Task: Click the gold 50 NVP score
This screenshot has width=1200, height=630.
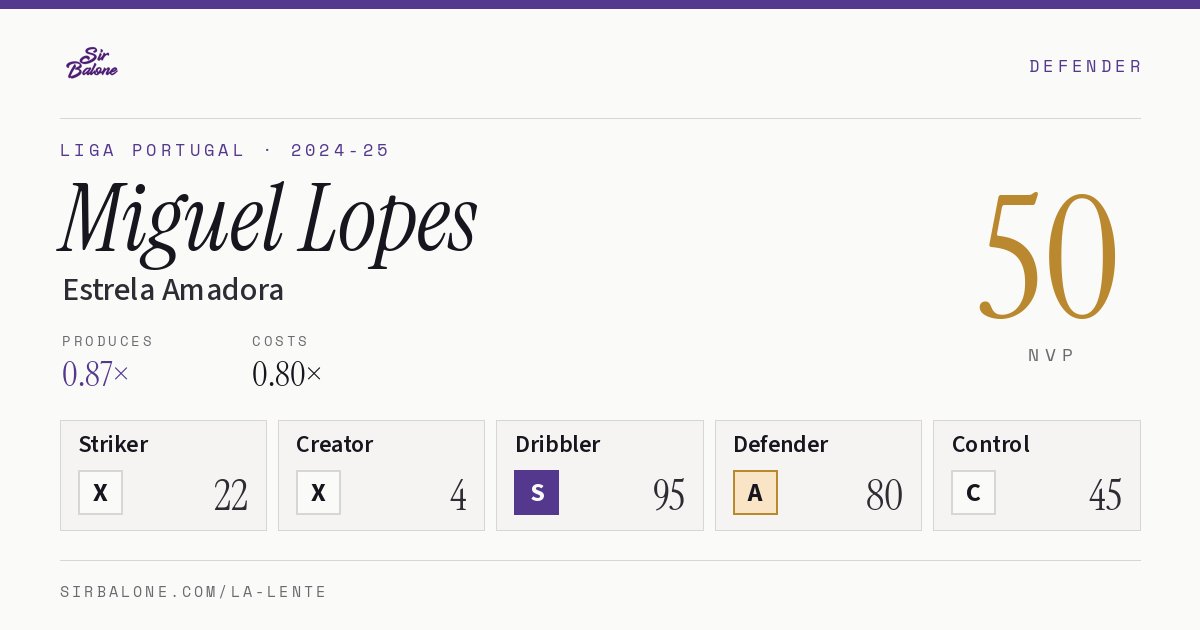Action: (x=1048, y=256)
